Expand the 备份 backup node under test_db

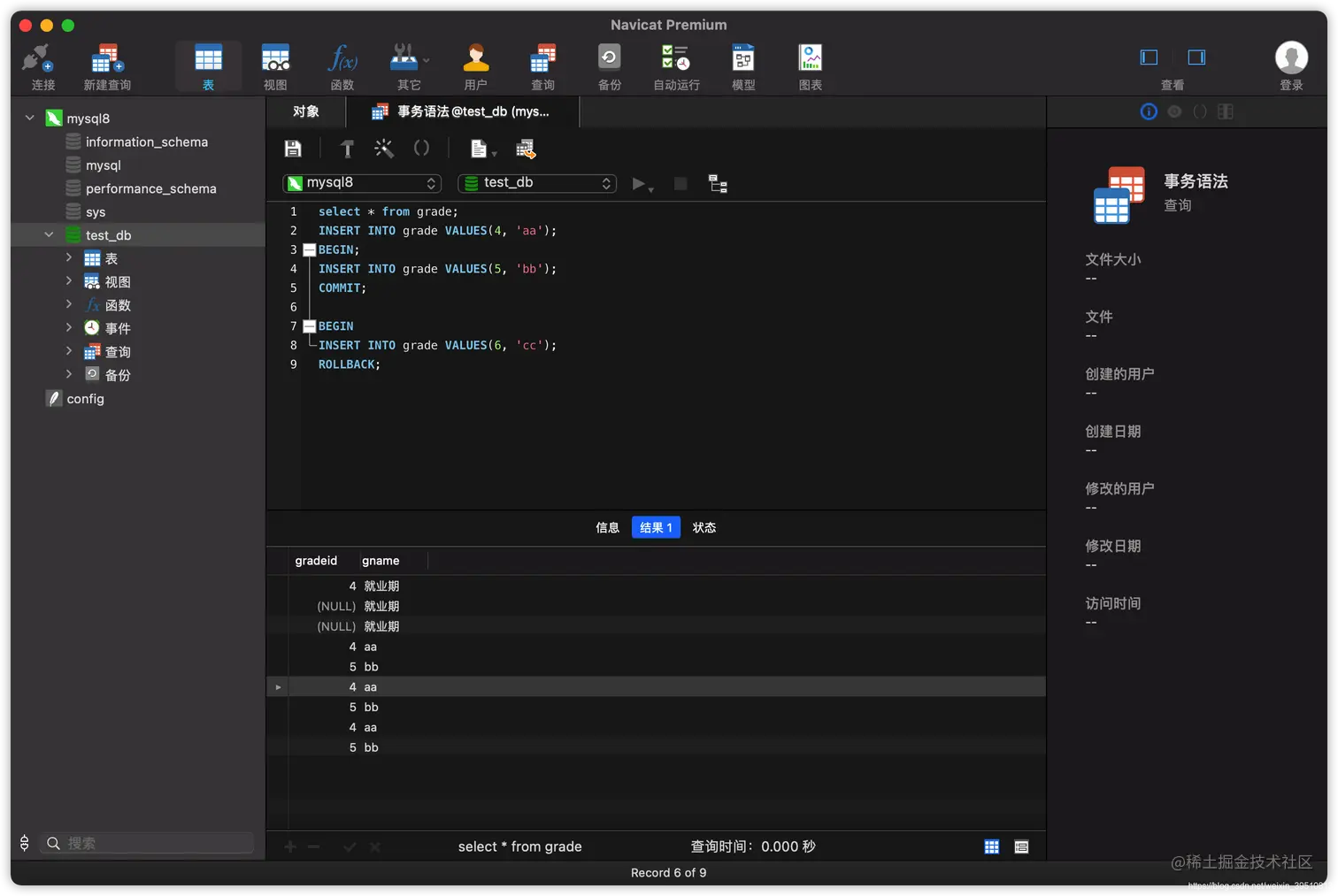point(69,374)
